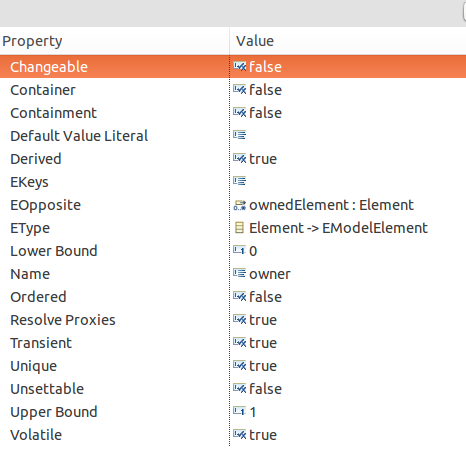This screenshot has width=466, height=462.
Task: Toggle the Volatile true value
Action: coord(263,435)
